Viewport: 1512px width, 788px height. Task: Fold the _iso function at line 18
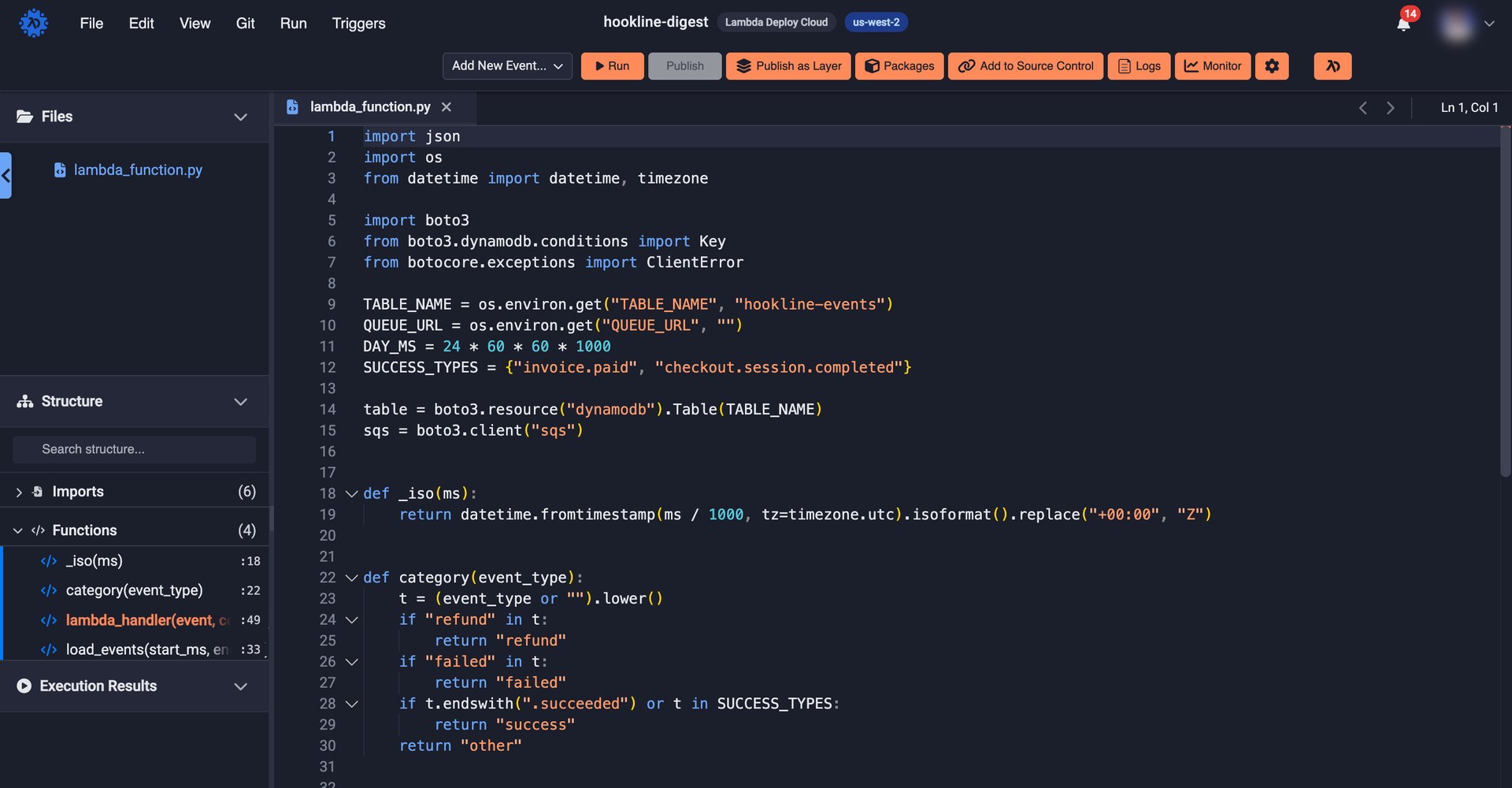(352, 494)
